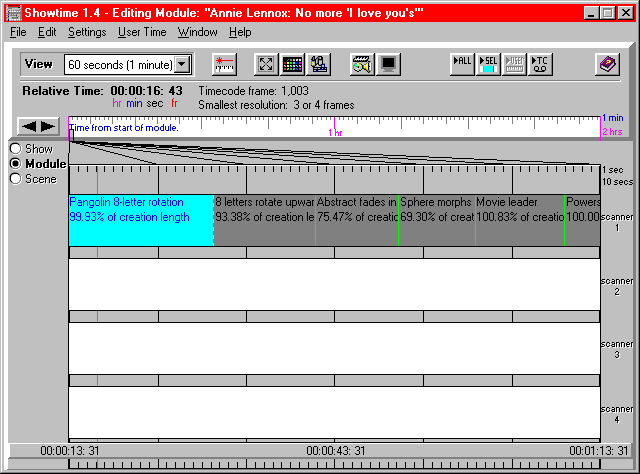The image size is (640, 474).
Task: Click the empty scanner 3 track
Action: tap(334, 348)
